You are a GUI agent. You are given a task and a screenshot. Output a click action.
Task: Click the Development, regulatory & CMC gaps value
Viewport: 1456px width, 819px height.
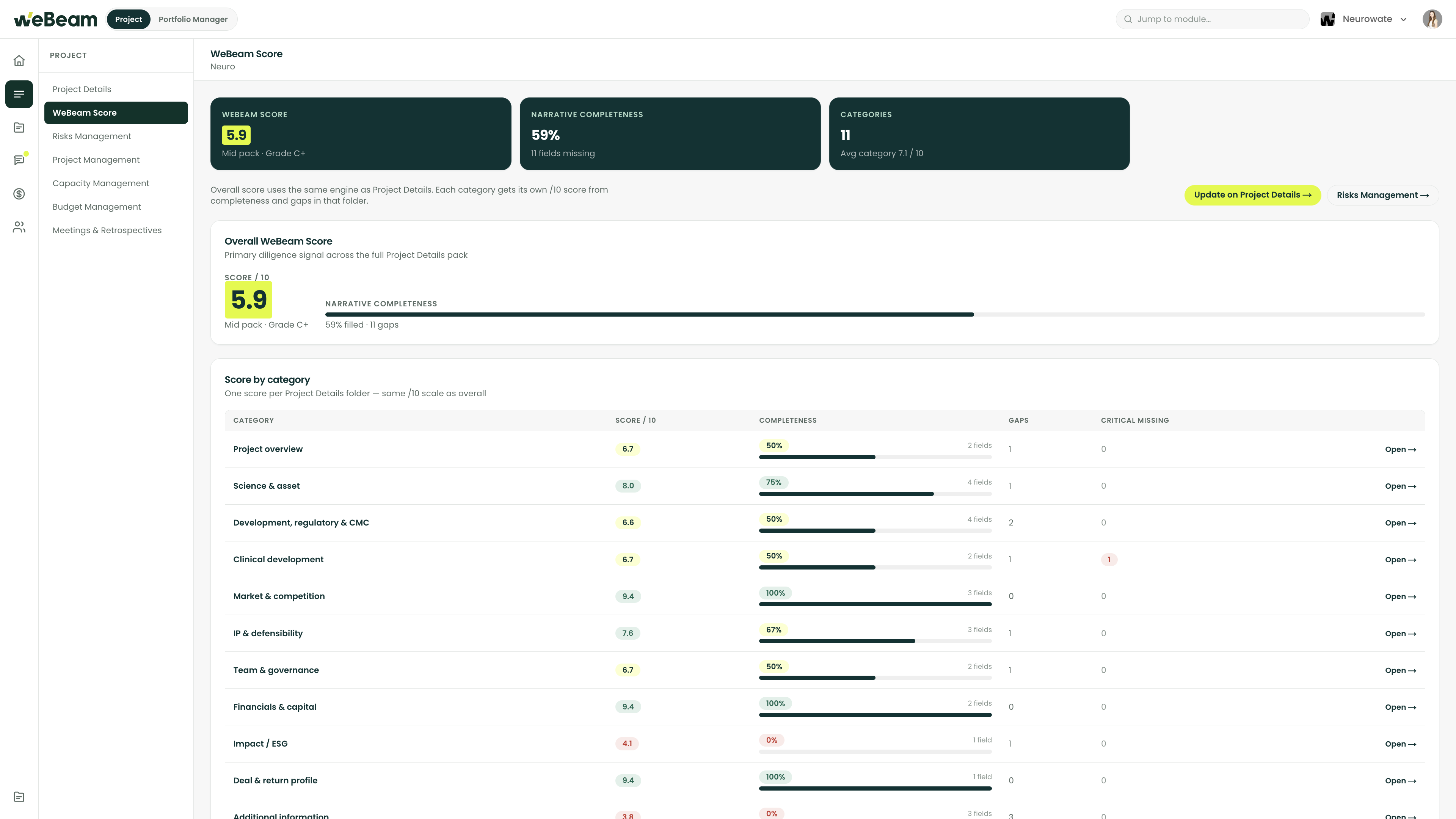(1010, 523)
